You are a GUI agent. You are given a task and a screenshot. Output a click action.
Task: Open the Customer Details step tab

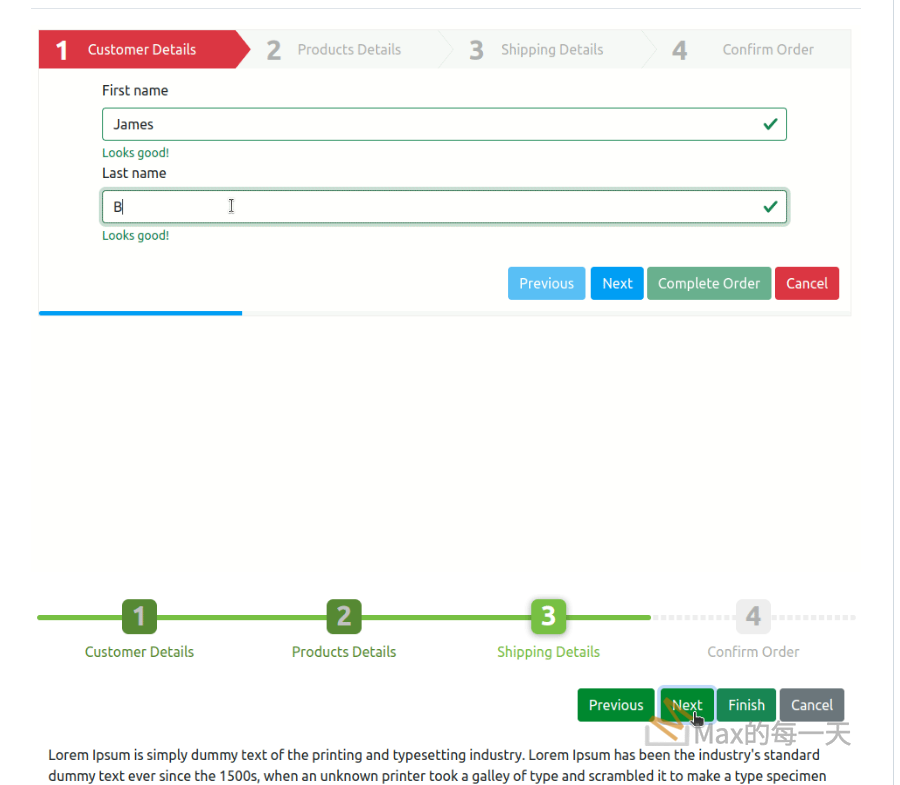(141, 50)
